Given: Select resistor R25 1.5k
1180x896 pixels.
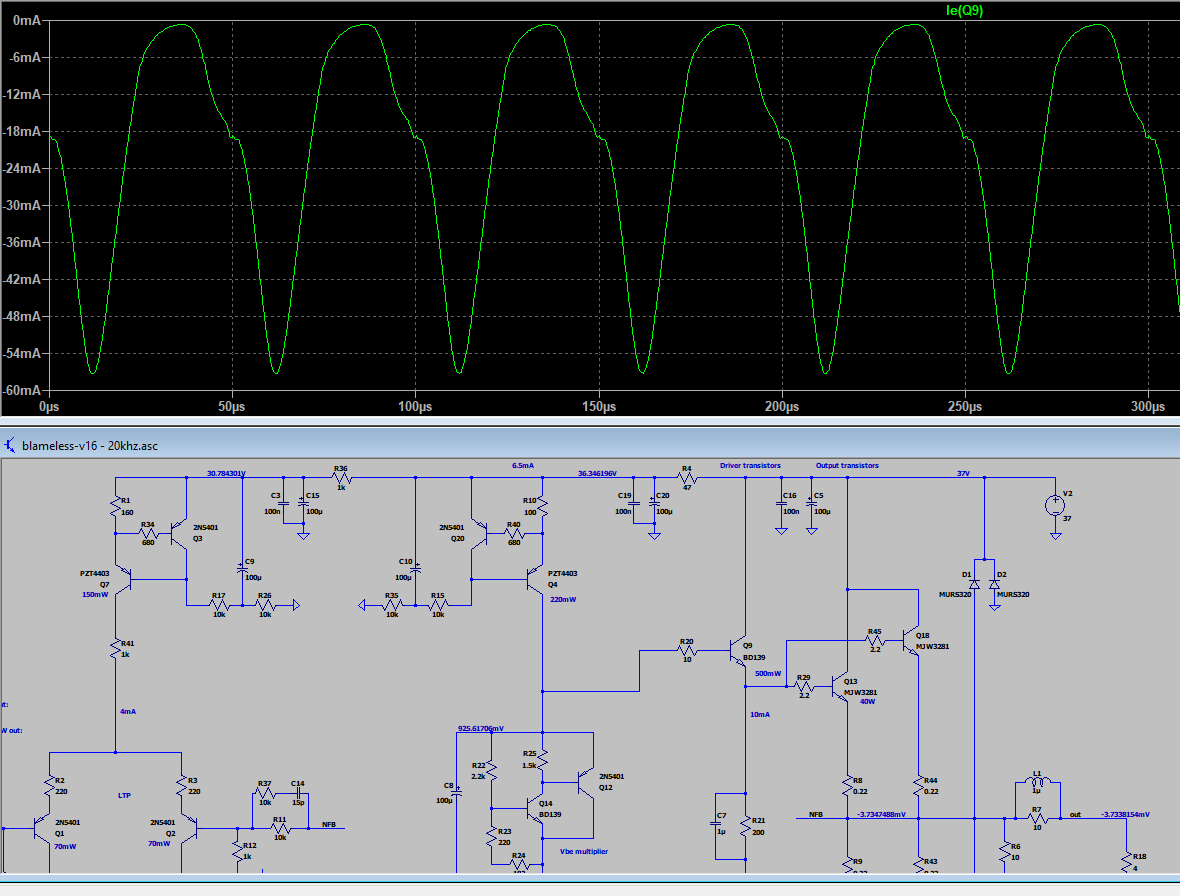Looking at the screenshot, I should (x=542, y=760).
